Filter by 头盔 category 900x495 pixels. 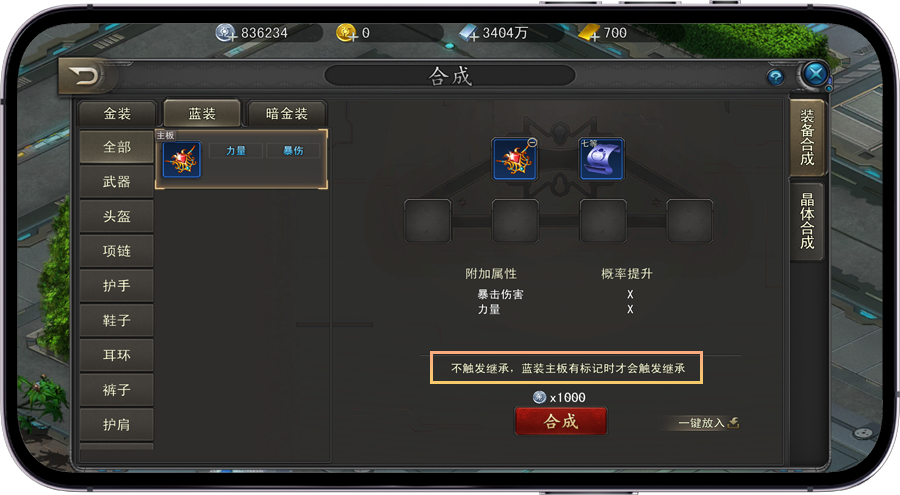[117, 216]
